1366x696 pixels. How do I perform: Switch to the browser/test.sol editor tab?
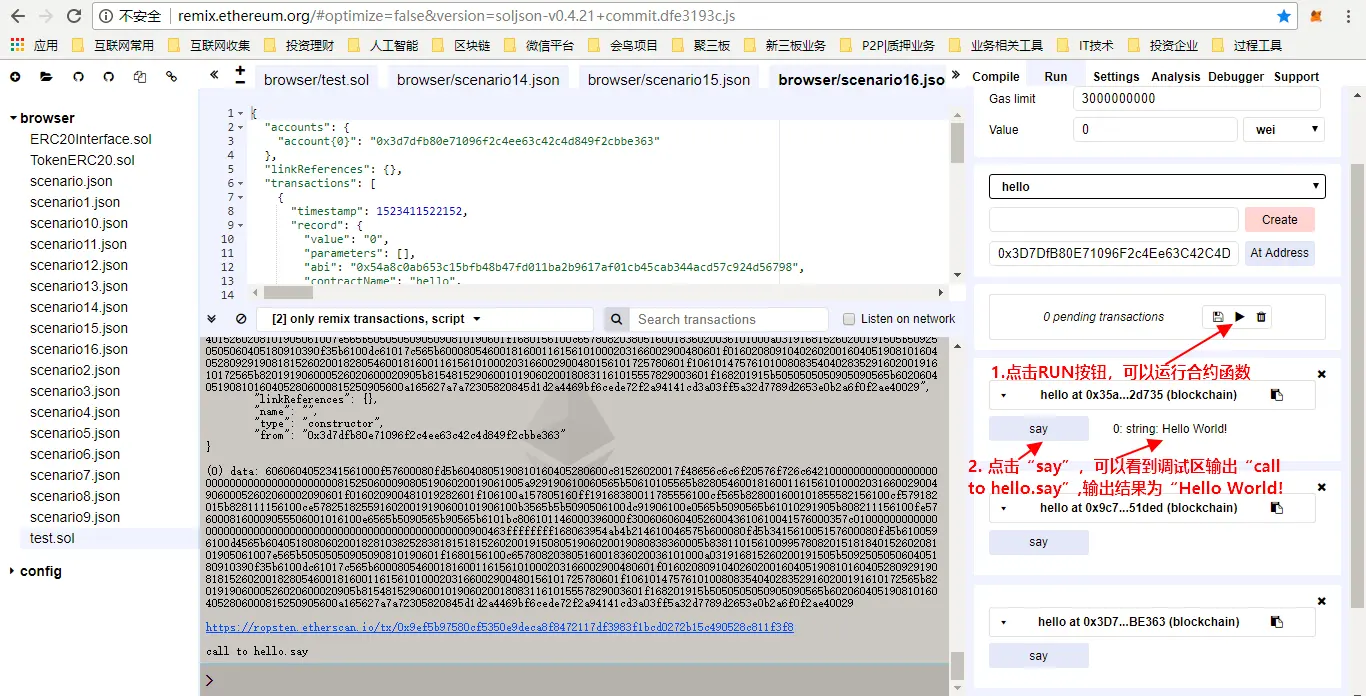click(x=316, y=80)
